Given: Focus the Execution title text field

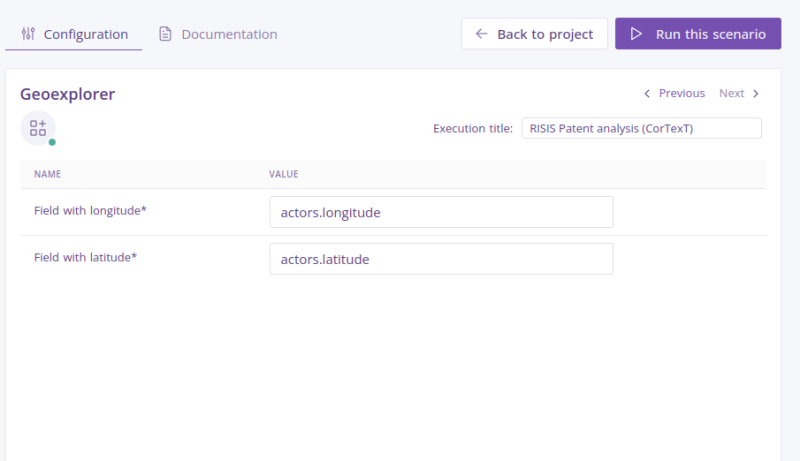Looking at the screenshot, I should pos(641,128).
